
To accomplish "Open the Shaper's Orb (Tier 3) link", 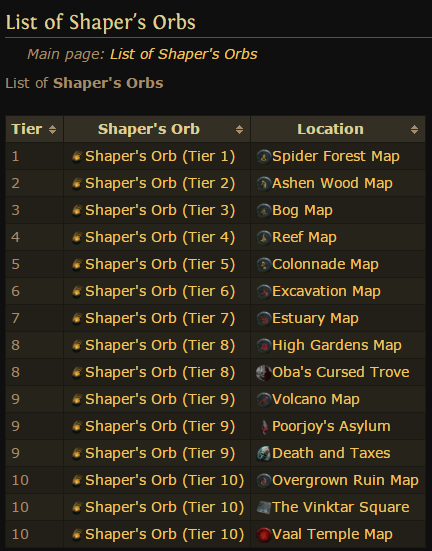I will coord(160,210).
